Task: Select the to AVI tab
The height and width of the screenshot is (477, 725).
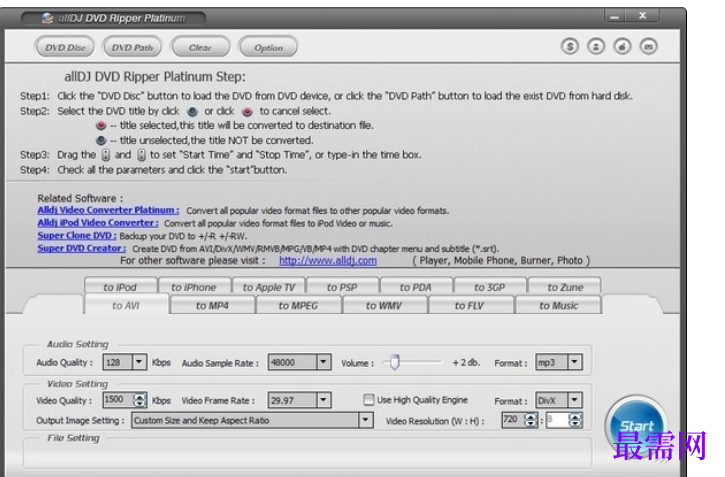Action: (126, 305)
